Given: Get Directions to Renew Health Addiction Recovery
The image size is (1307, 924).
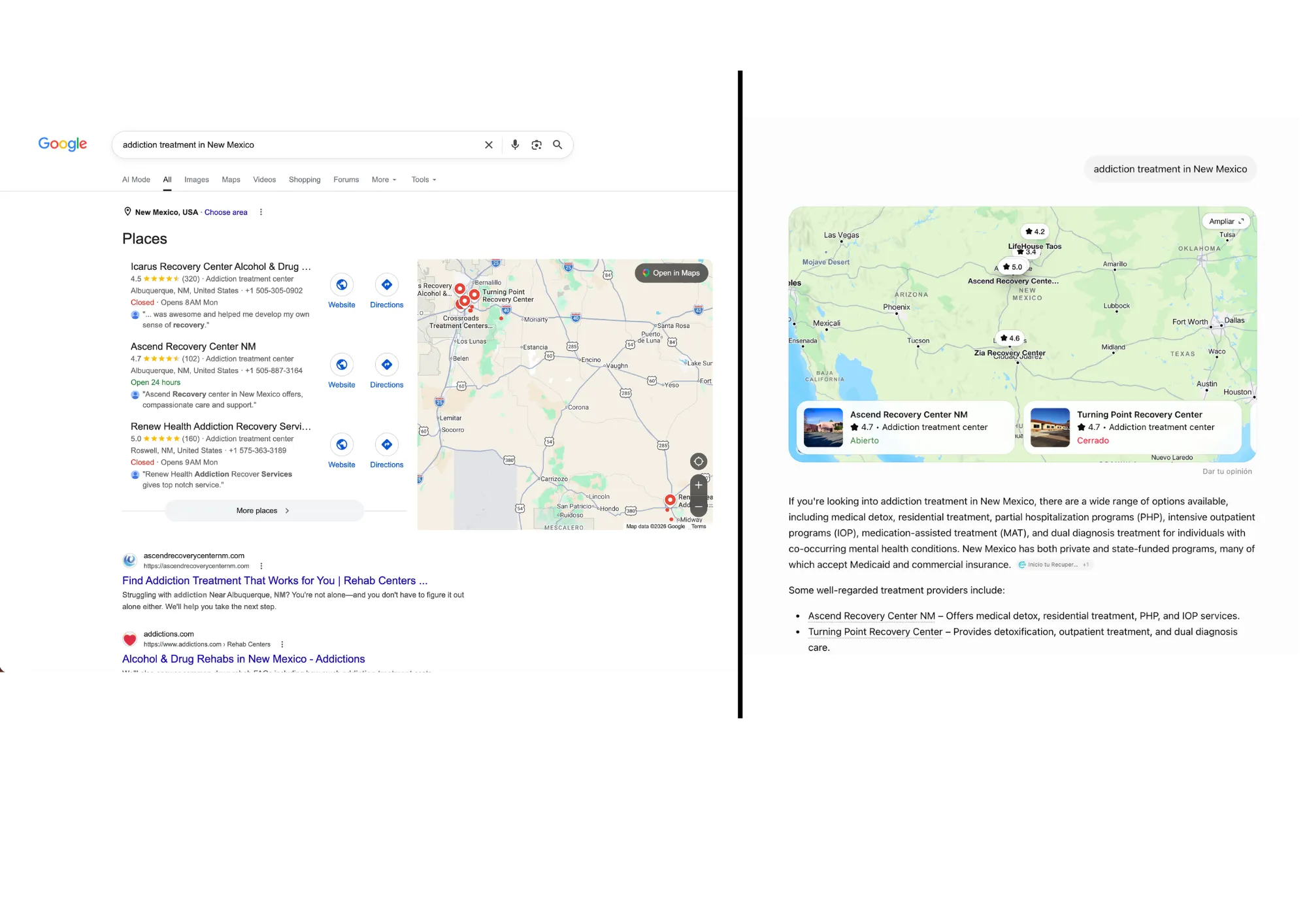Looking at the screenshot, I should 387,452.
